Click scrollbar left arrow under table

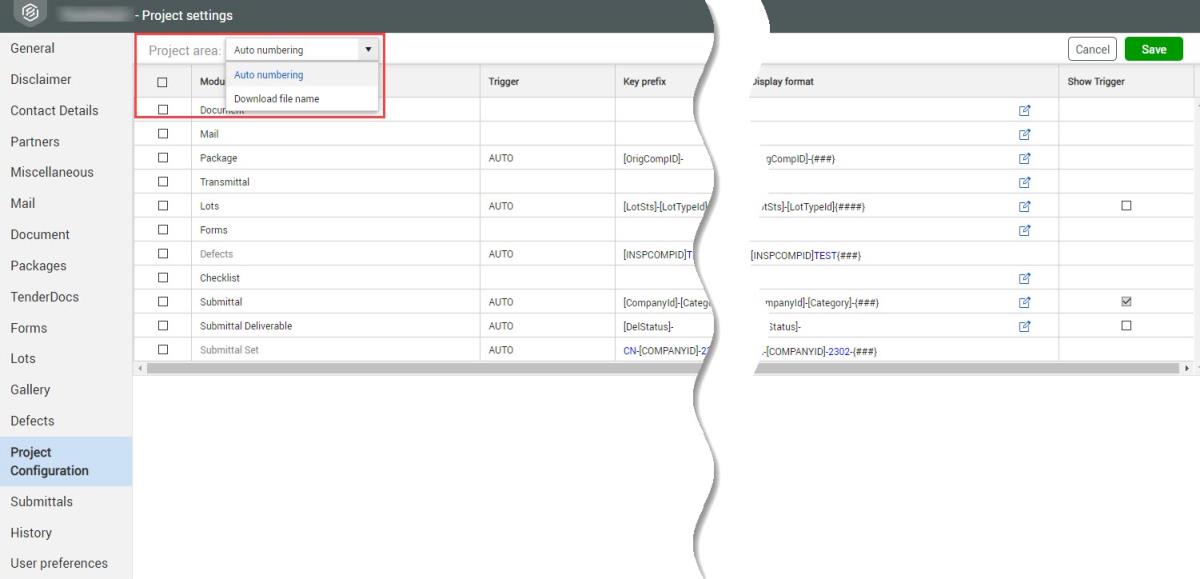coord(139,369)
